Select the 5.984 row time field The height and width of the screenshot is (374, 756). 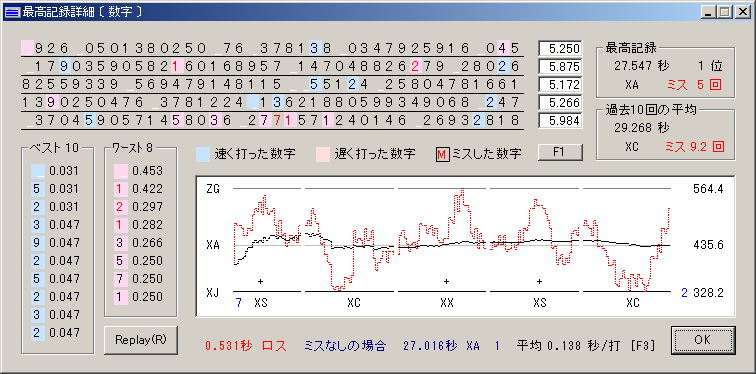tap(560, 121)
